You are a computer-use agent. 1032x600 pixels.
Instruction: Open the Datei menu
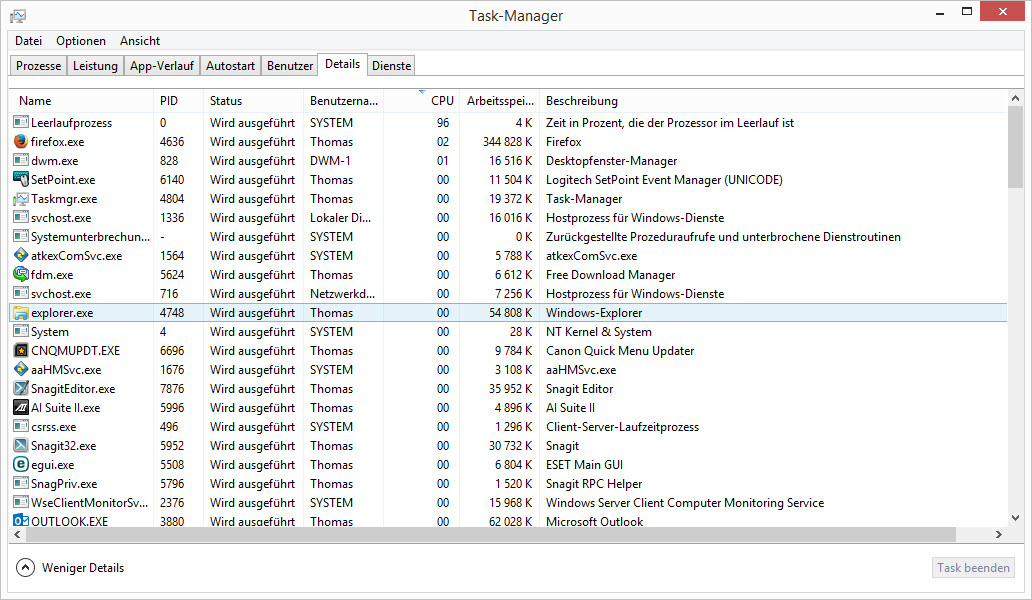[28, 41]
